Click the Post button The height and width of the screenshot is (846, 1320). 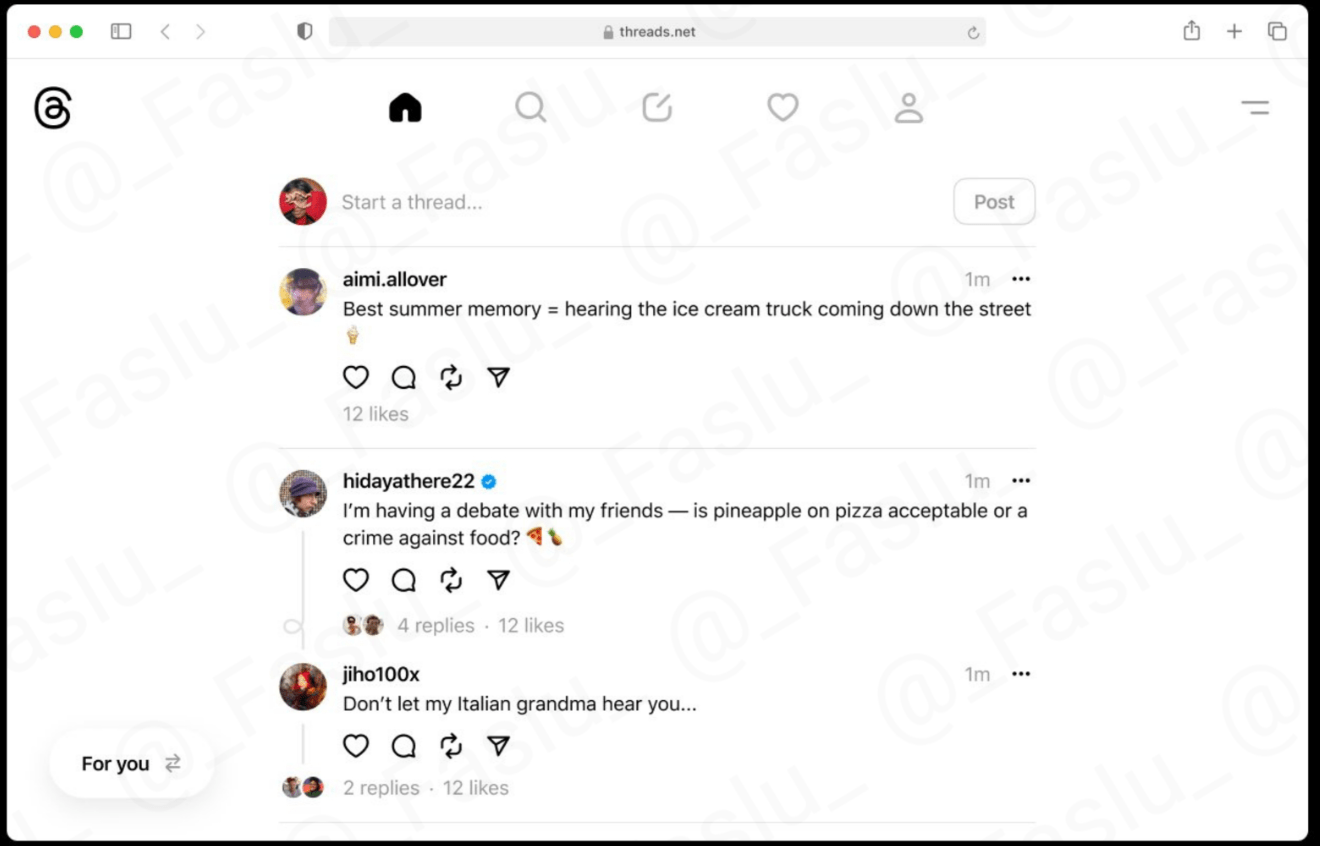pos(994,202)
